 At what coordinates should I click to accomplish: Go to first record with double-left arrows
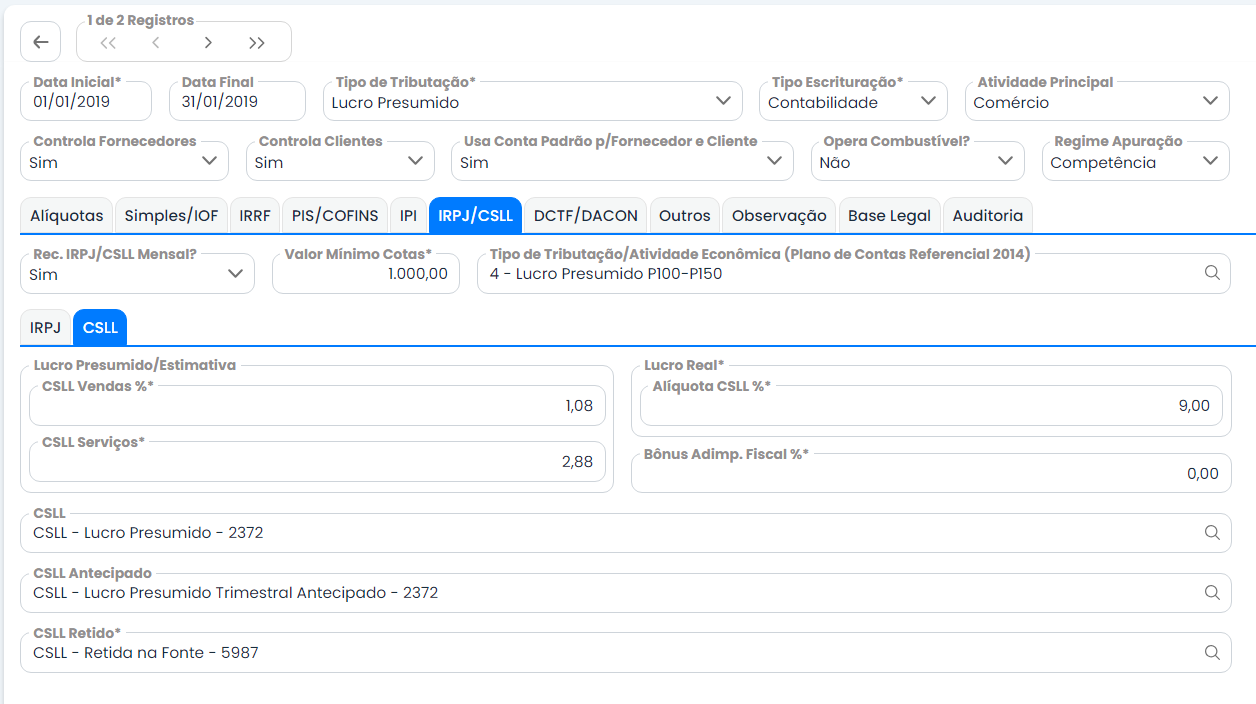click(108, 42)
